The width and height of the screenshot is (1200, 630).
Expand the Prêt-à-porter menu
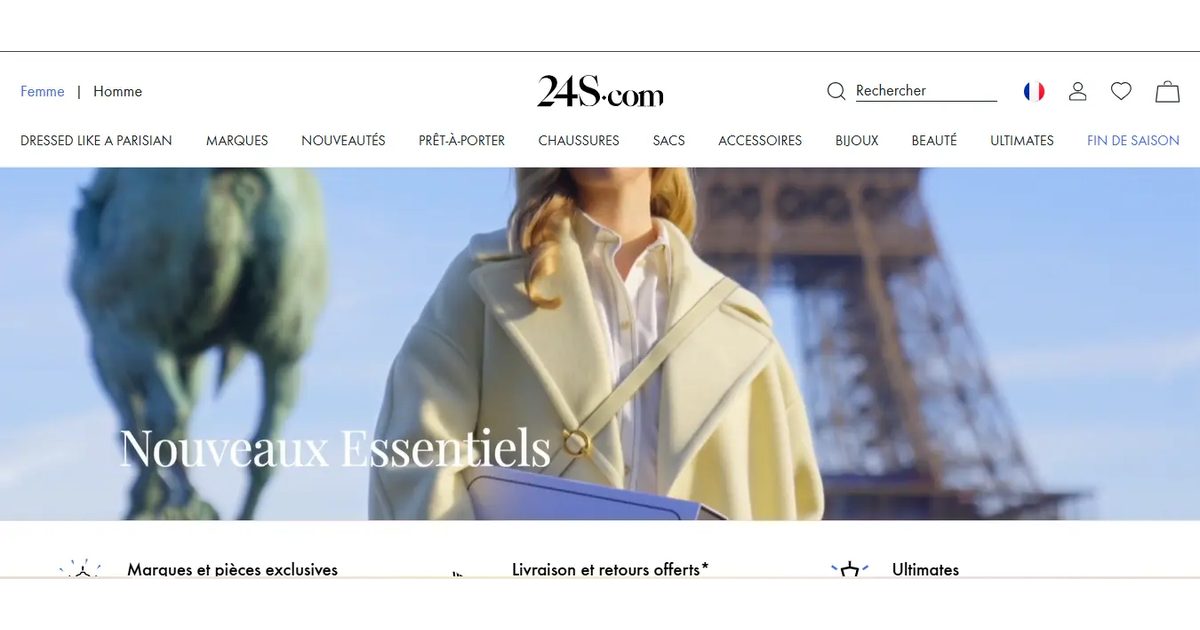click(462, 141)
